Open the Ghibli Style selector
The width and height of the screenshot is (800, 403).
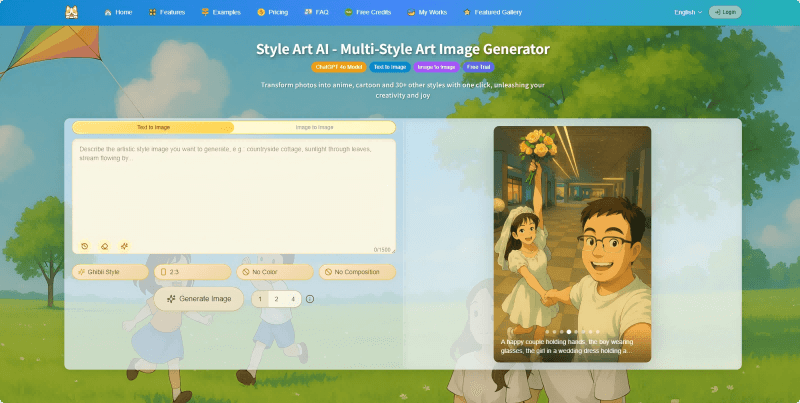pyautogui.click(x=110, y=272)
